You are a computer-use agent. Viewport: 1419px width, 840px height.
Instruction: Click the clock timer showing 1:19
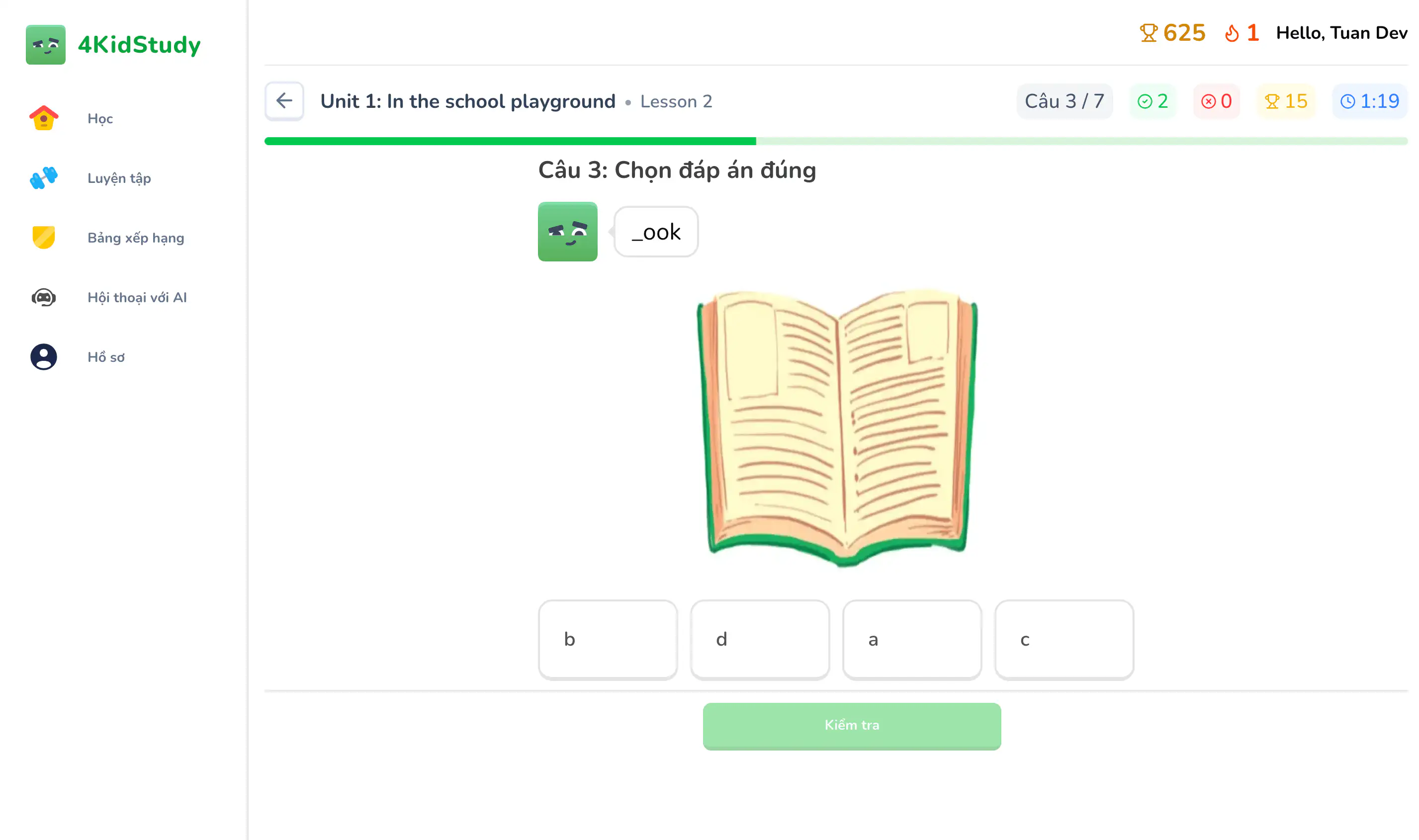point(1370,101)
